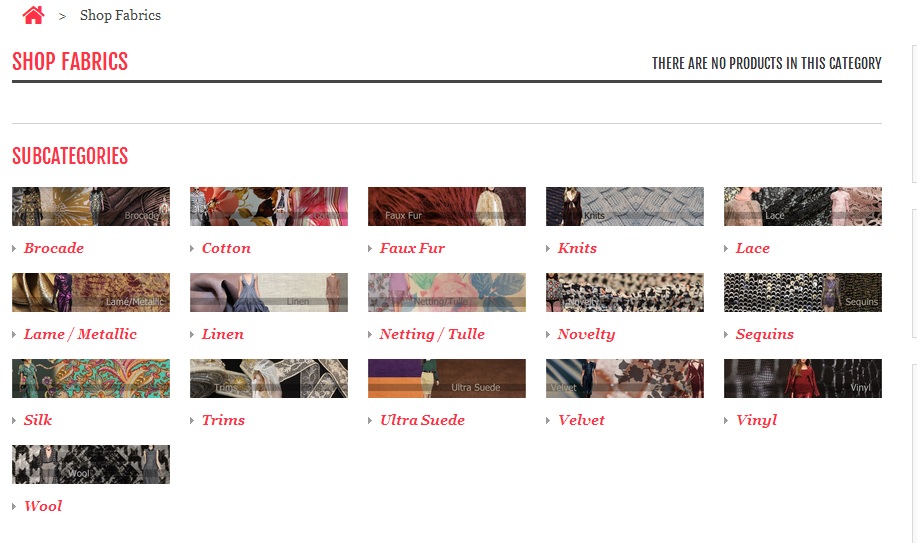Open the Trims ribbon thumbnail
Viewport: 917px width, 543px height.
(269, 379)
